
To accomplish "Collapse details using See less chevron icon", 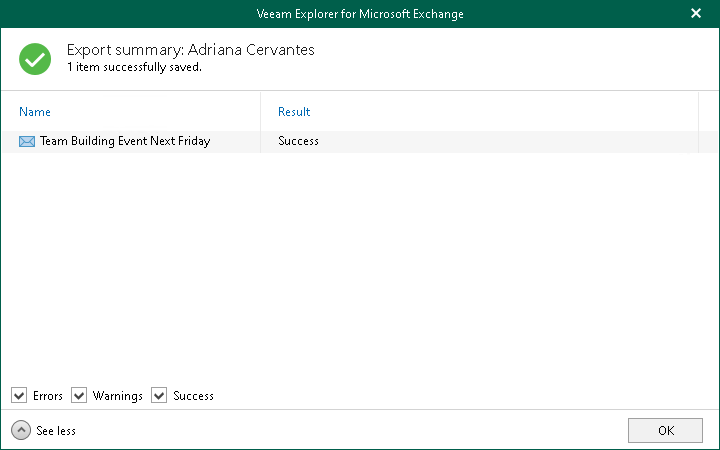I will (x=20, y=430).
